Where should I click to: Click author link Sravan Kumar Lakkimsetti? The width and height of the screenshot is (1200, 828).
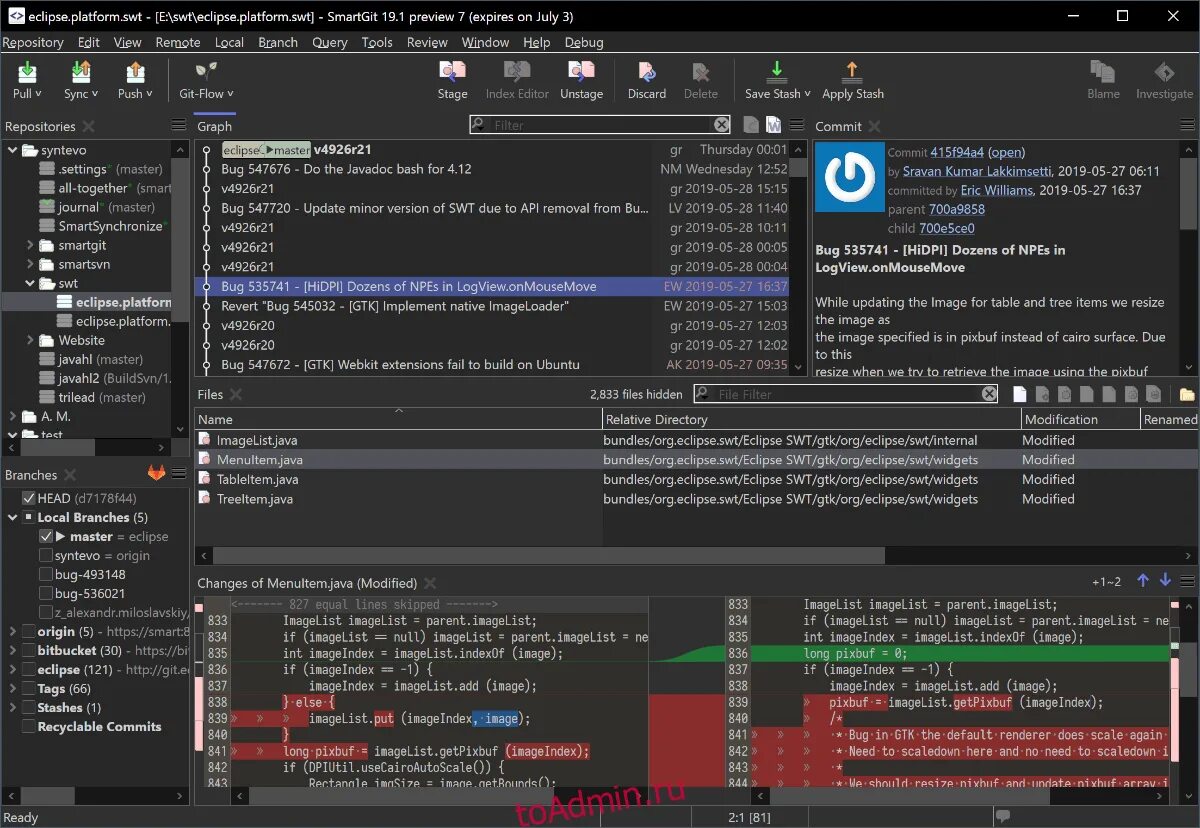point(977,171)
